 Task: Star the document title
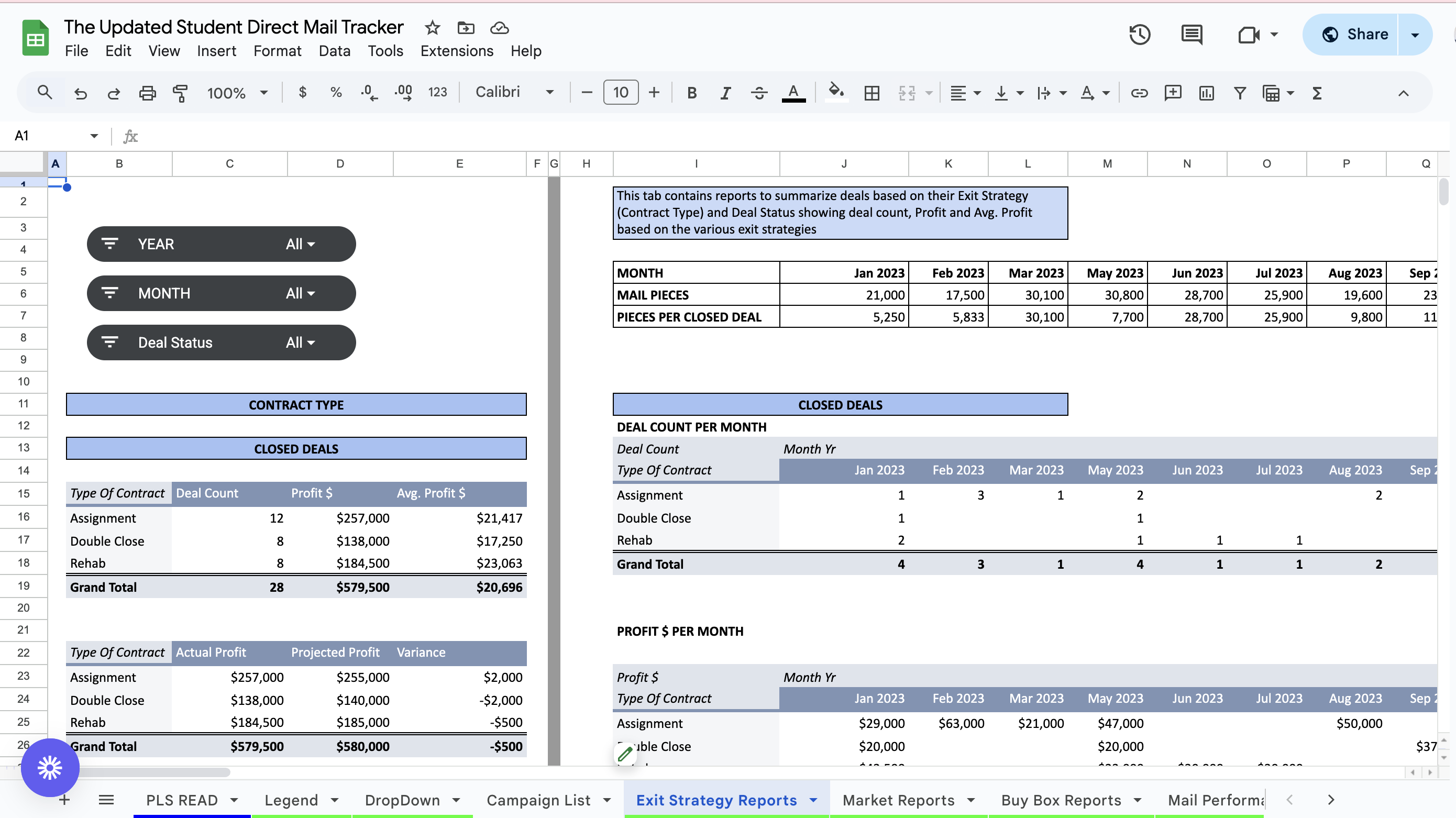[433, 27]
